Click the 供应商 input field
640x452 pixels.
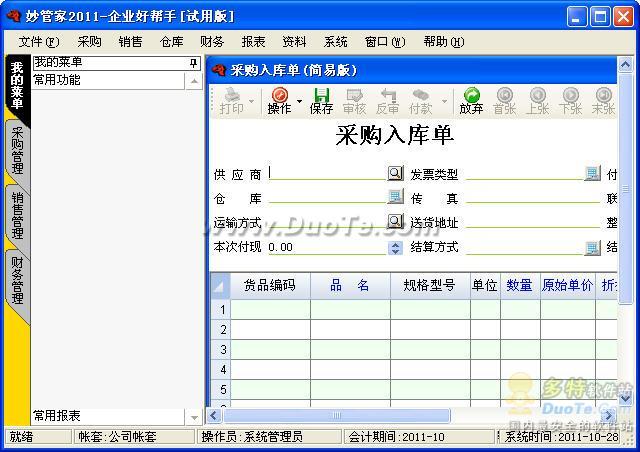point(327,173)
